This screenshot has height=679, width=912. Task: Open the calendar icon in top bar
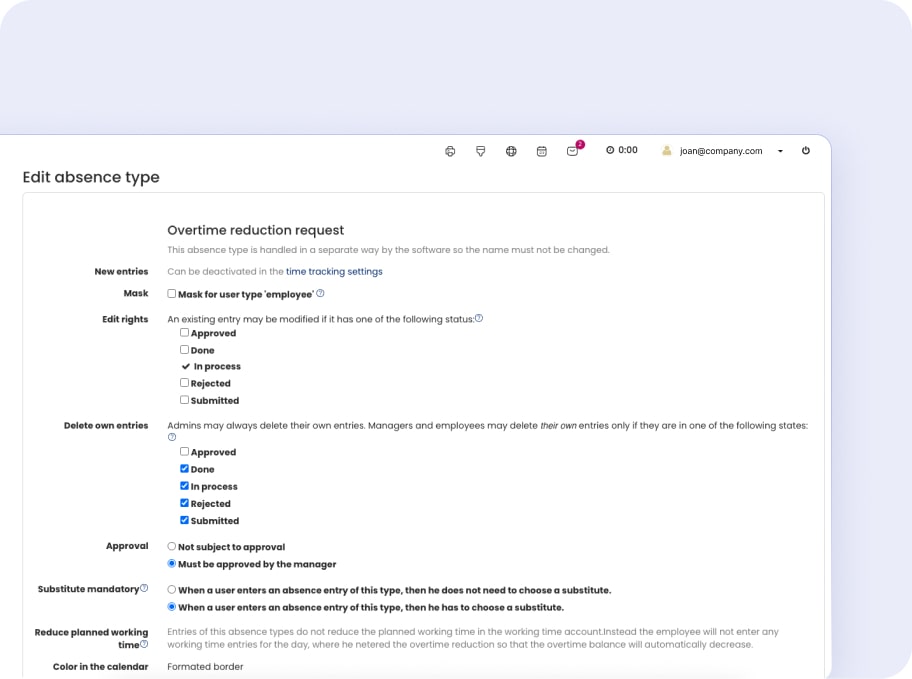[x=542, y=151]
